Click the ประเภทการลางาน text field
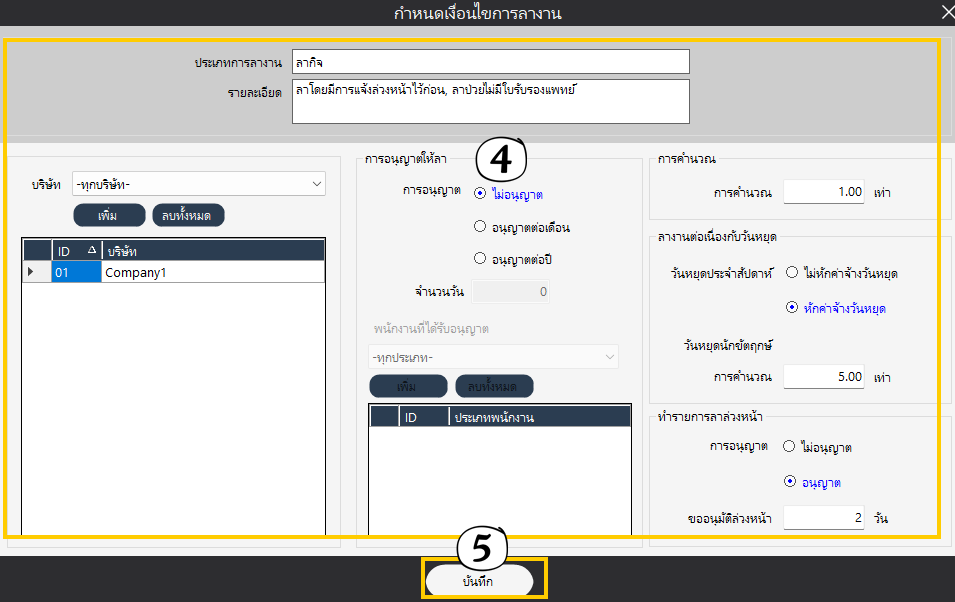This screenshot has height=602, width=955. pos(490,62)
